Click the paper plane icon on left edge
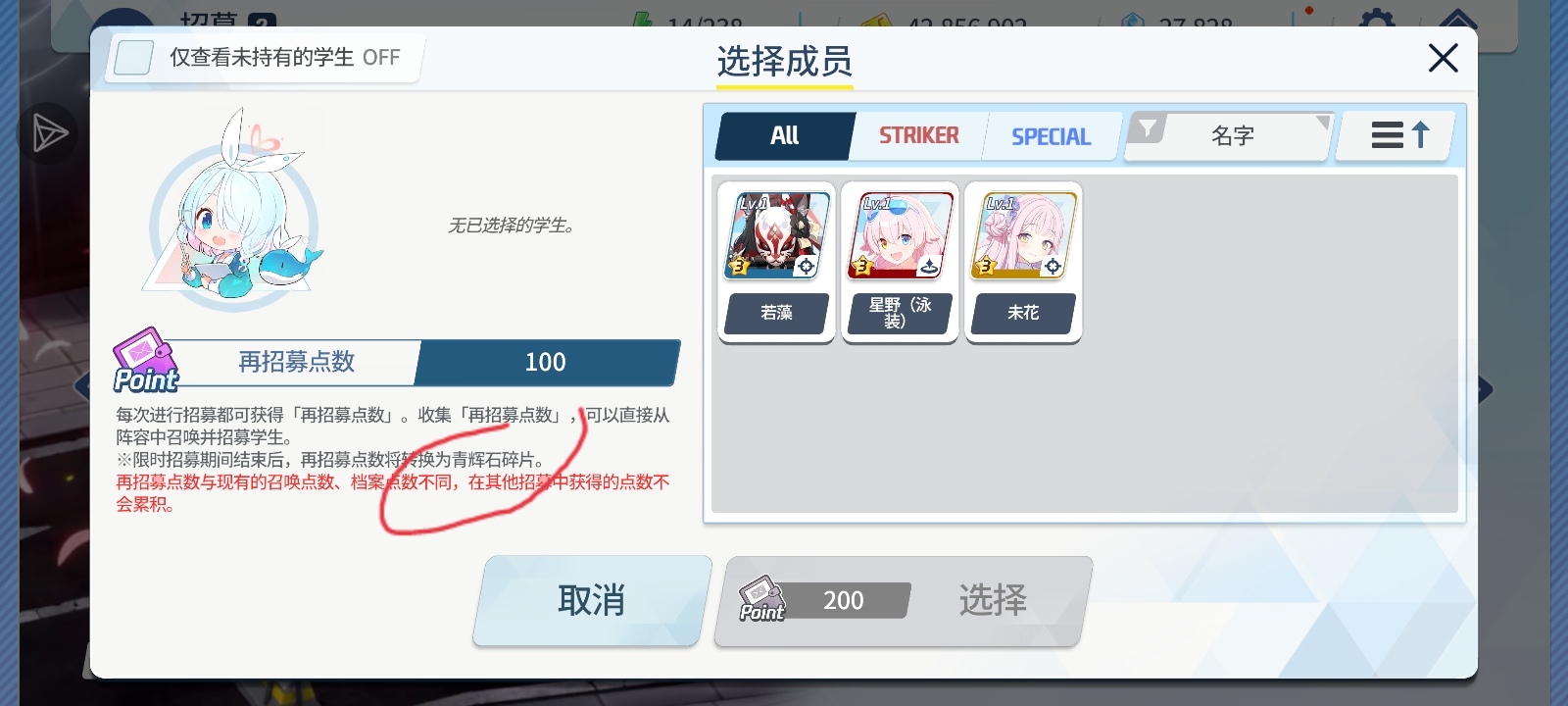Screen dimensions: 1568x706 pyautogui.click(x=47, y=133)
